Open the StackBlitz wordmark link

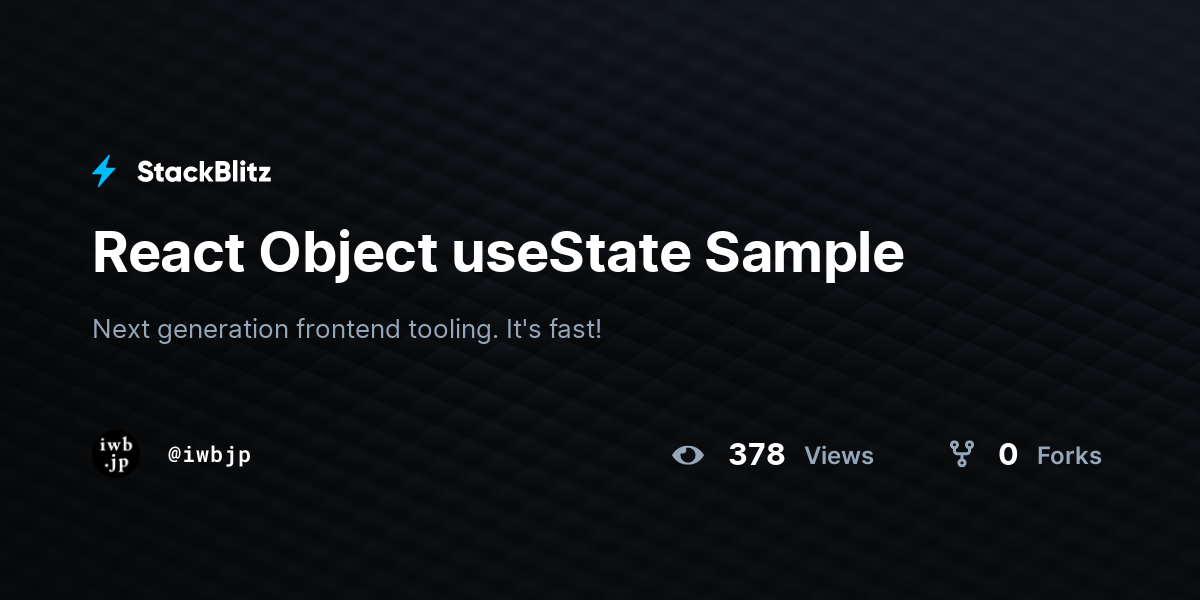(204, 172)
